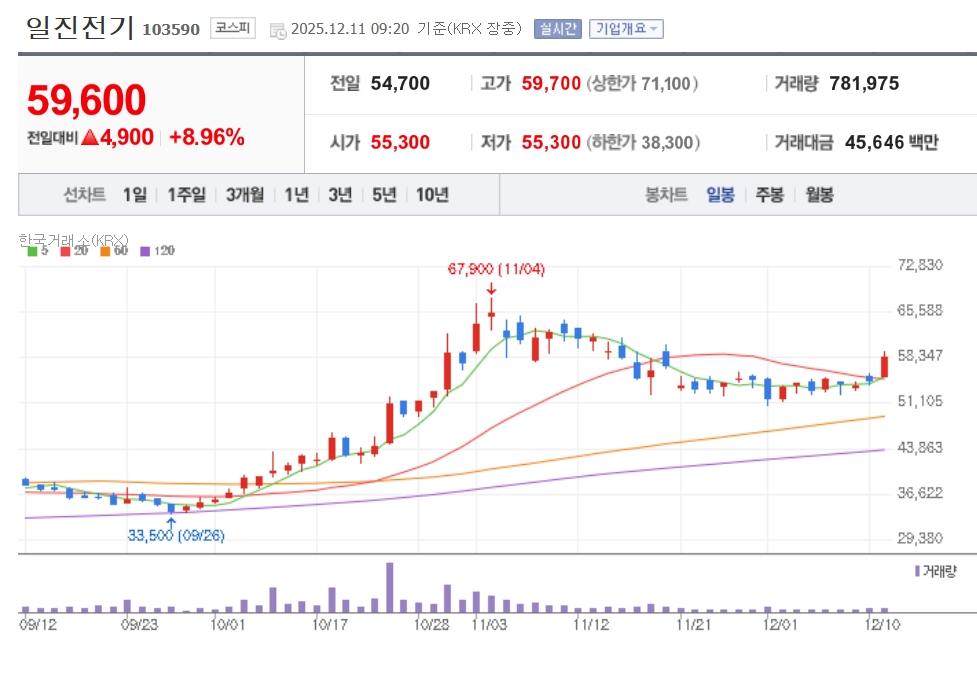Screen dimensions: 977x677
Task: Click the 일진전기 stock name link
Action: pyautogui.click(x=77, y=28)
